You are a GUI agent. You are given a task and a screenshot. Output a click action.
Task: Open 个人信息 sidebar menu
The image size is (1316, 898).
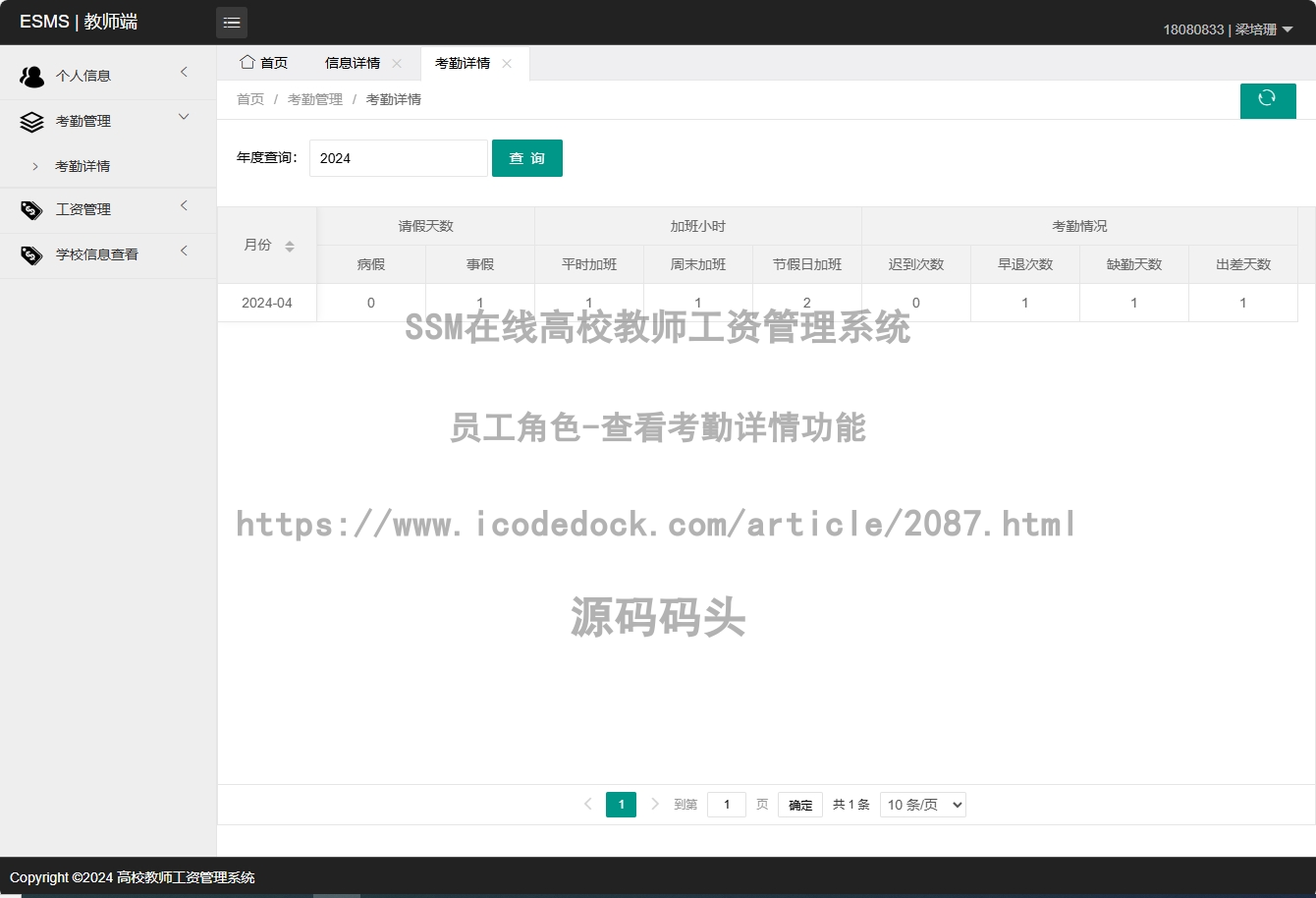108,76
